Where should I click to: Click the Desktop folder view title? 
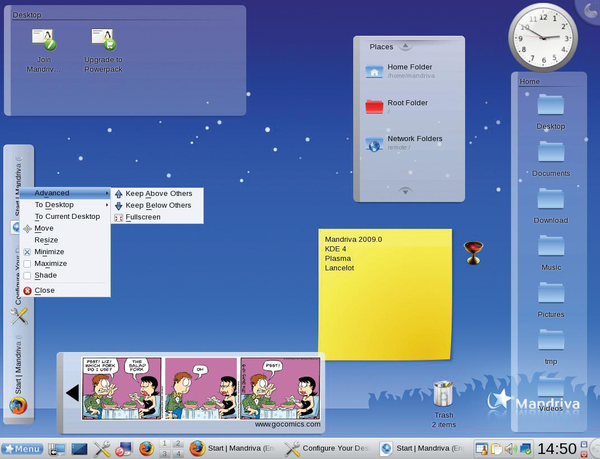pyautogui.click(x=27, y=15)
